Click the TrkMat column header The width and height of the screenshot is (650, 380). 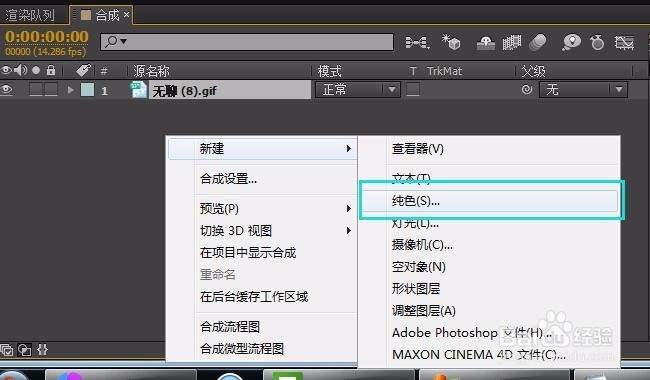coord(444,71)
